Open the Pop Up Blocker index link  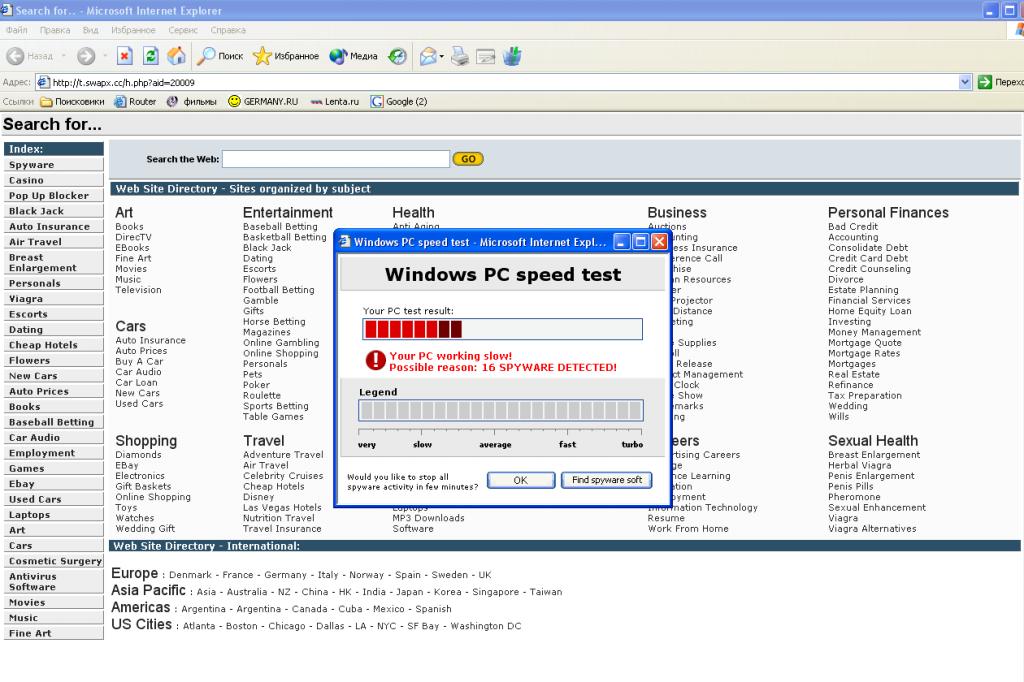click(x=54, y=195)
